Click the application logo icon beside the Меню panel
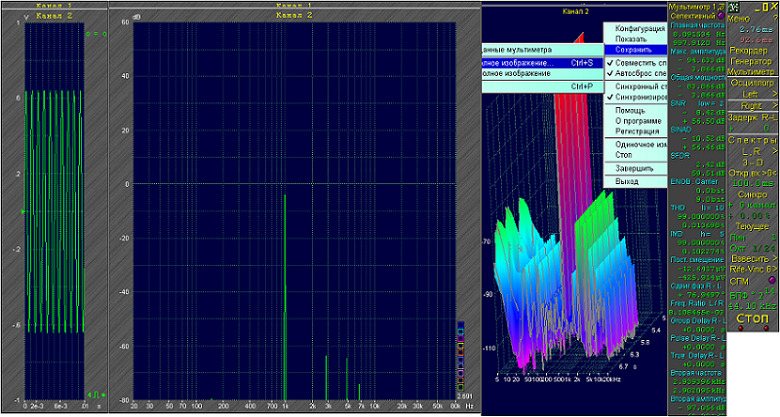The image size is (780, 417). coord(733,8)
